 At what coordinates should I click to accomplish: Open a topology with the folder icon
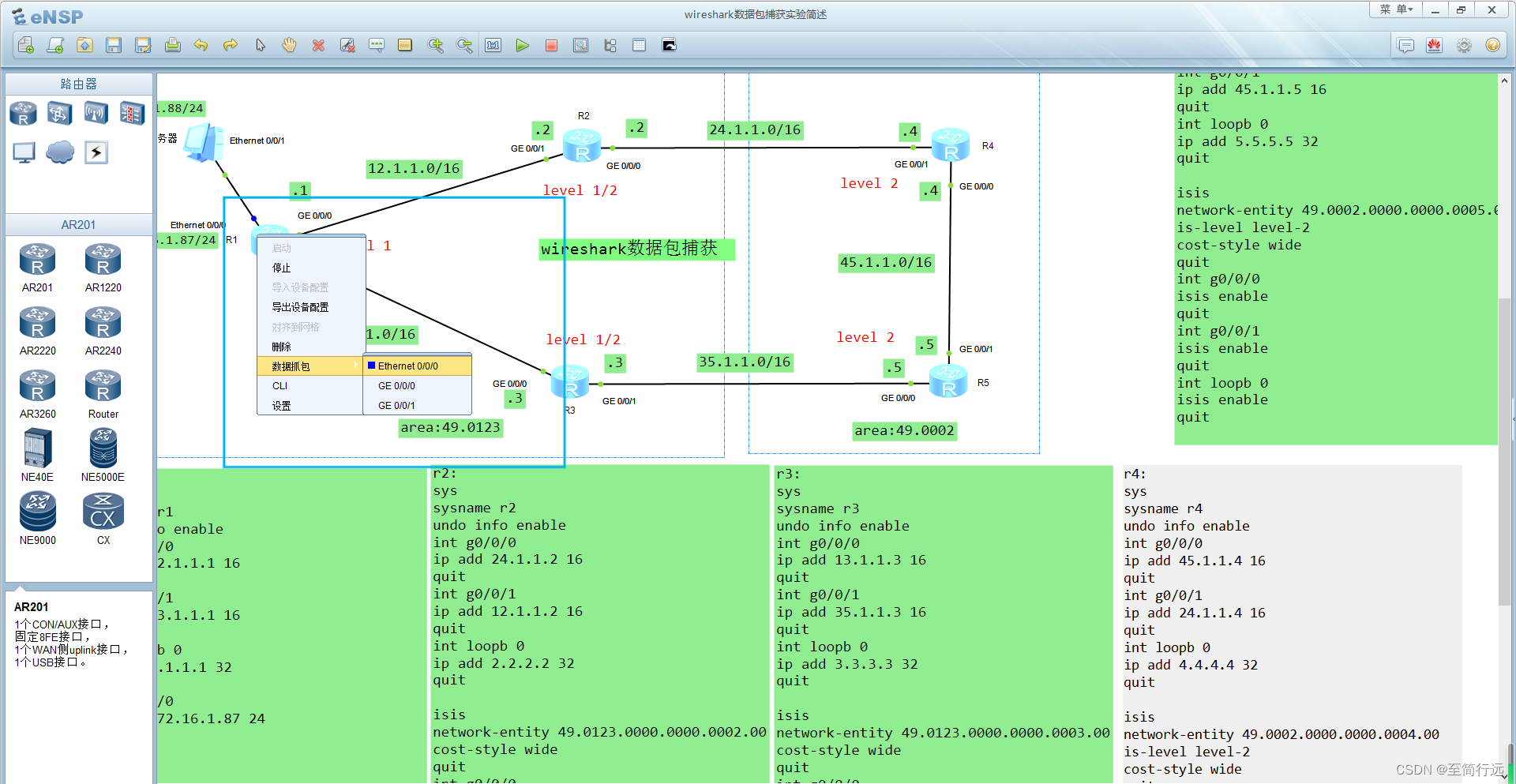pos(84,45)
